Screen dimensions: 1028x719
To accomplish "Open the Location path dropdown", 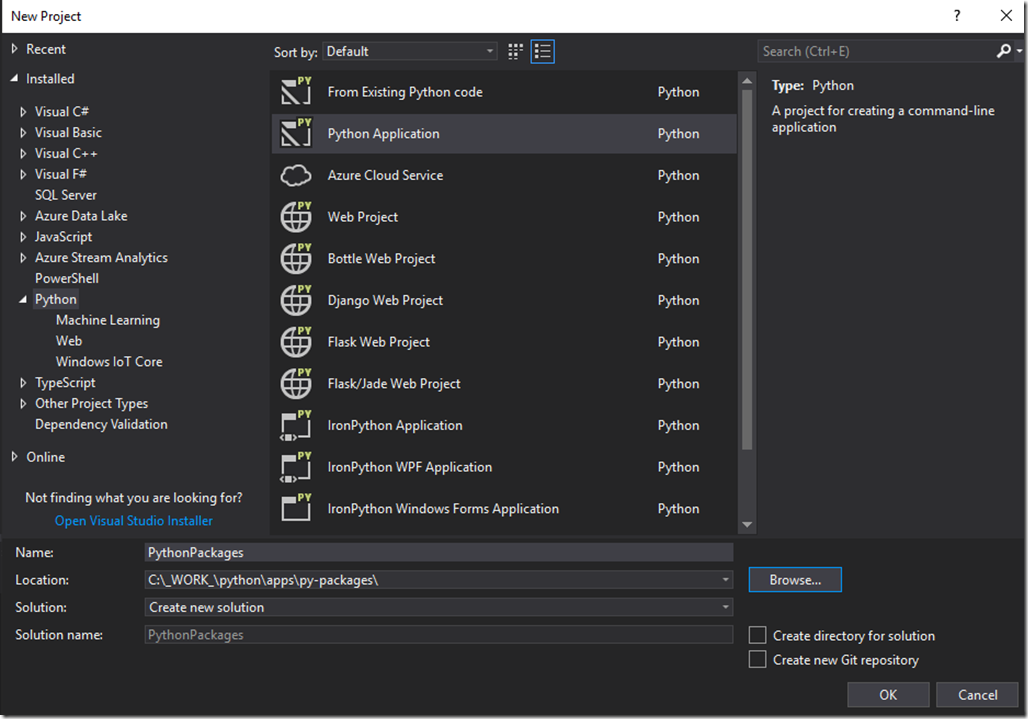I will (725, 580).
